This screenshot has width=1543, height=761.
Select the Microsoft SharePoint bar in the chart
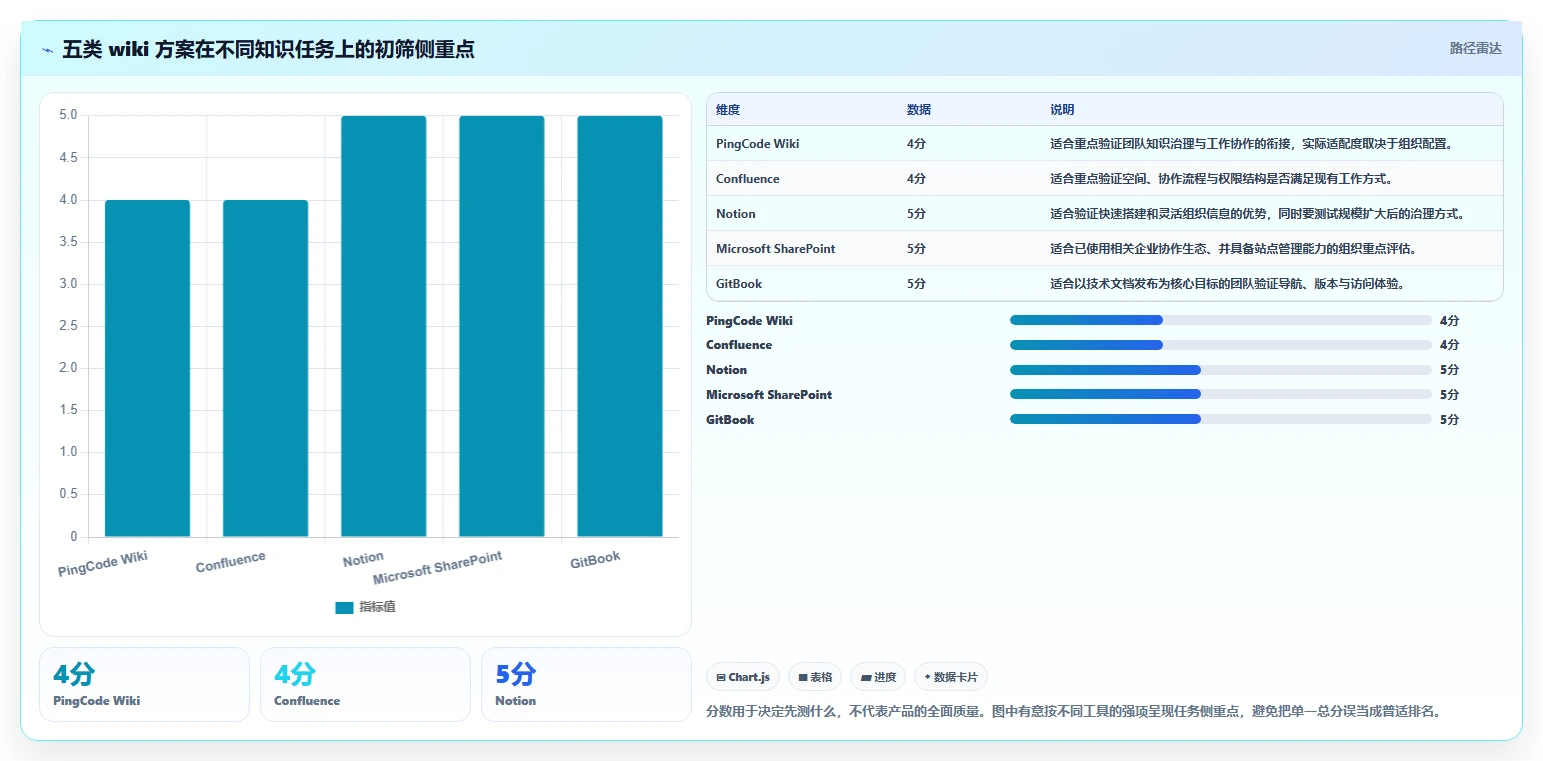(x=501, y=326)
